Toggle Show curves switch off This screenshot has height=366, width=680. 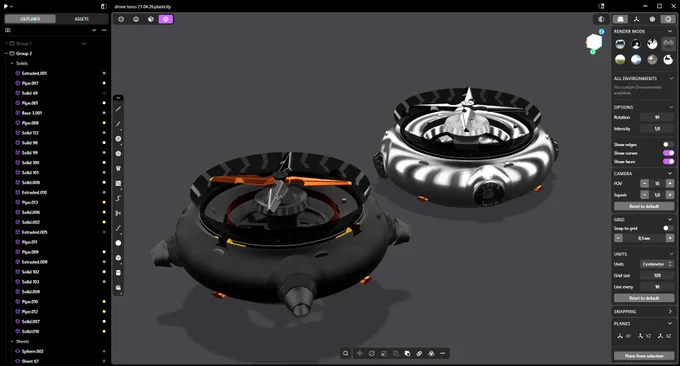click(668, 153)
